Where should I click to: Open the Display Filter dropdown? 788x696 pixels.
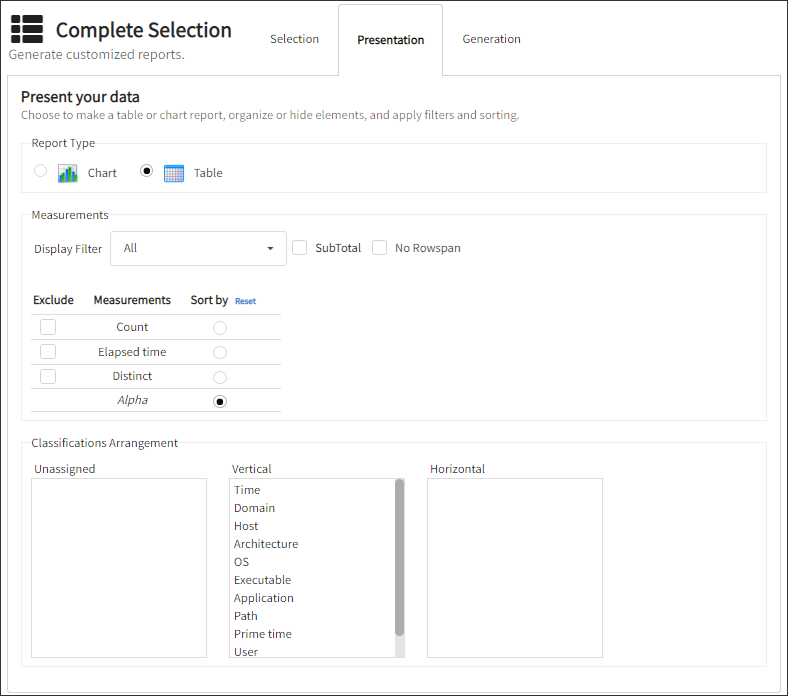(x=199, y=248)
